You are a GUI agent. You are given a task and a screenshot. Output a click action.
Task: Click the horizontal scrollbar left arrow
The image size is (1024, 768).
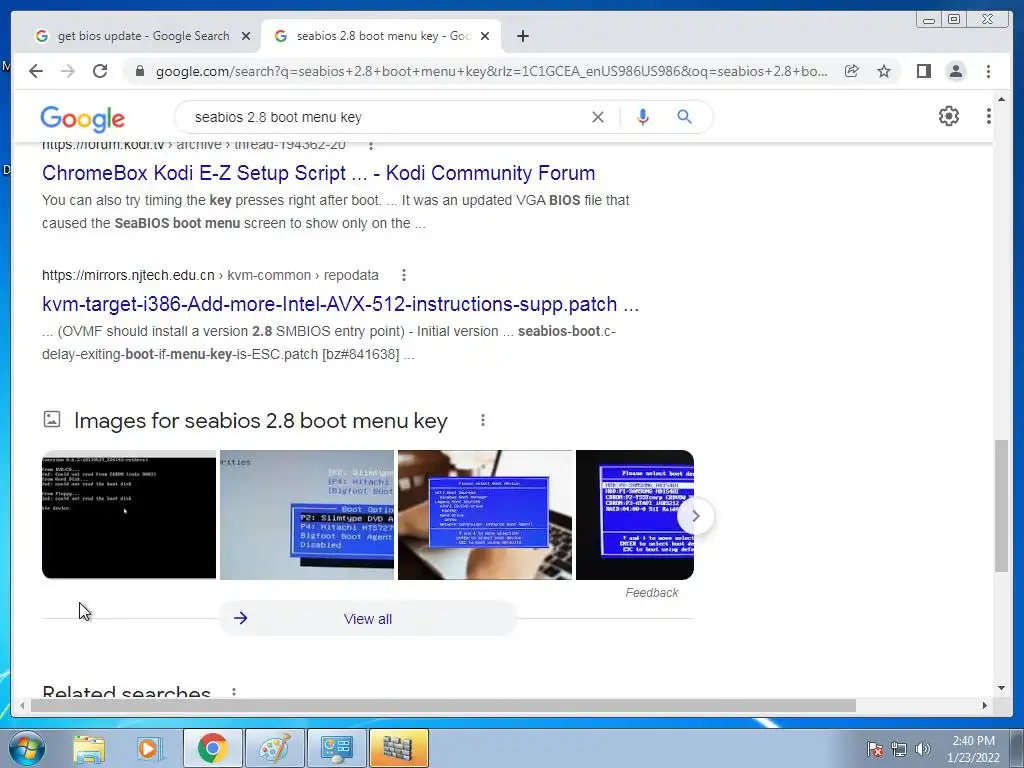22,705
